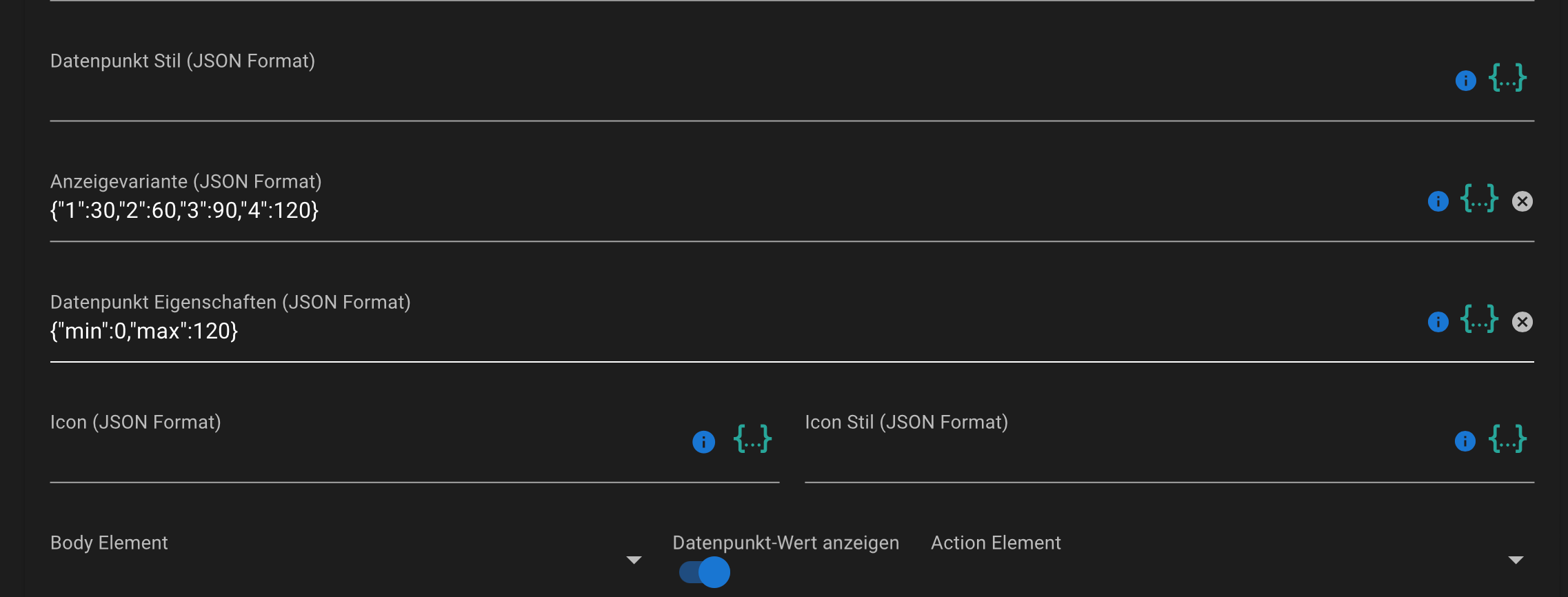Click info icon for Icon field

(703, 442)
